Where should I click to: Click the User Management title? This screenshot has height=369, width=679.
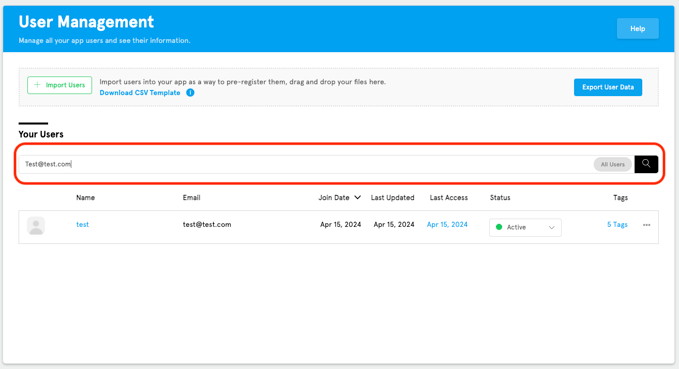tap(86, 22)
